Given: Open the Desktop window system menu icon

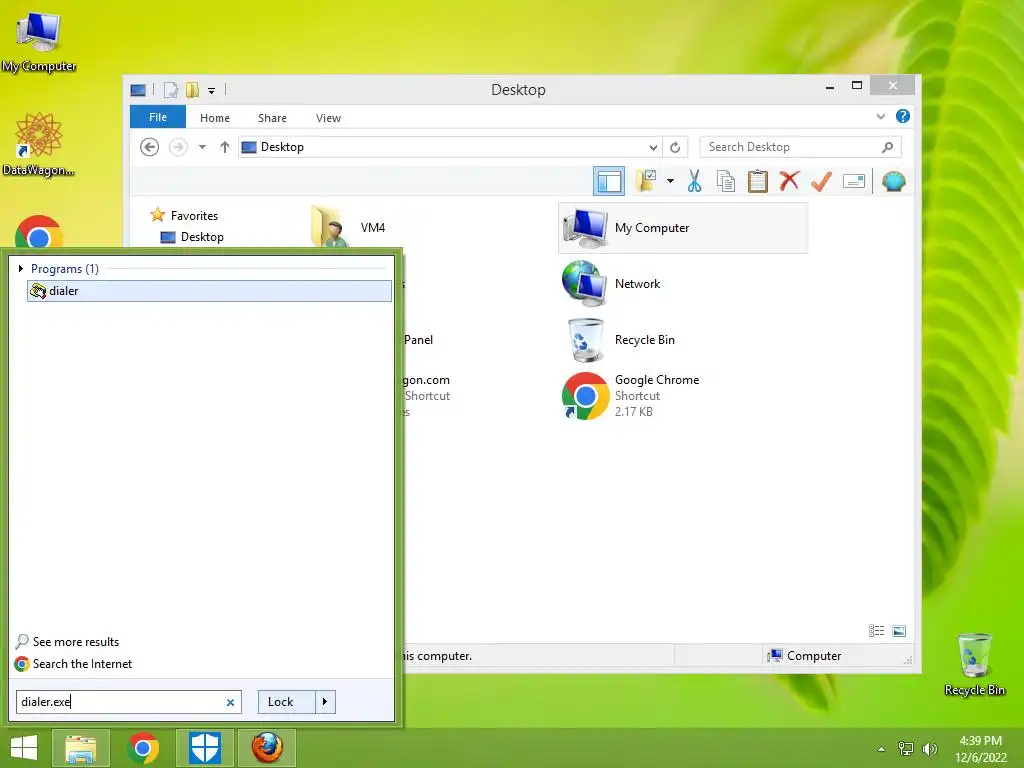Looking at the screenshot, I should coord(138,90).
